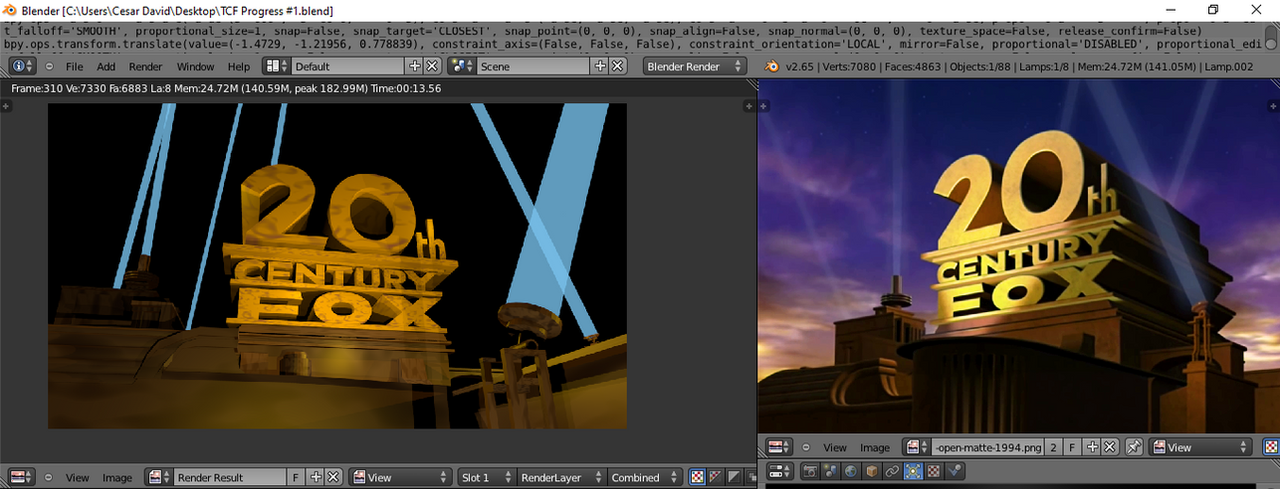
Task: Click the Blender logo icon
Action: click(x=772, y=66)
